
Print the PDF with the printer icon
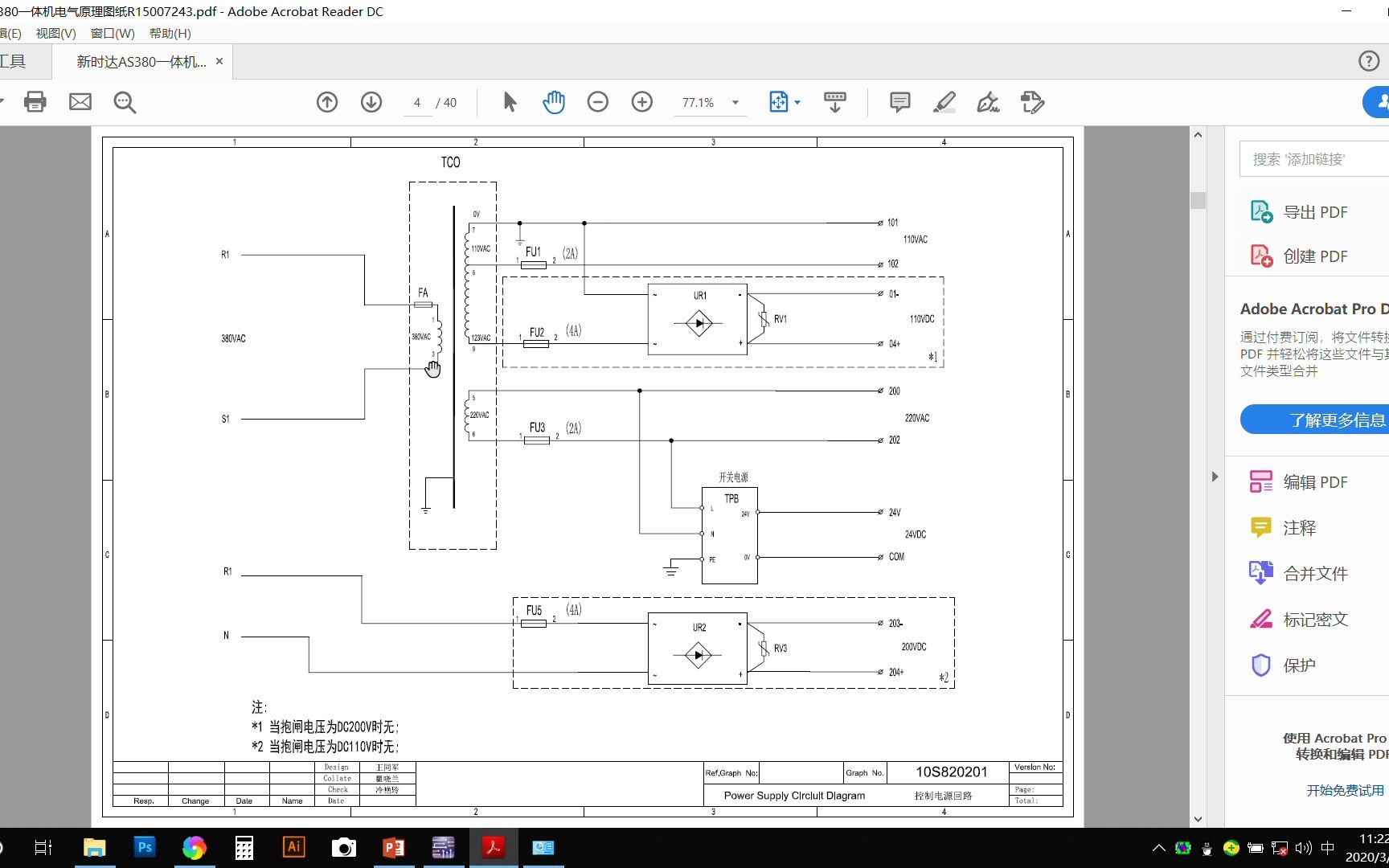pos(35,102)
